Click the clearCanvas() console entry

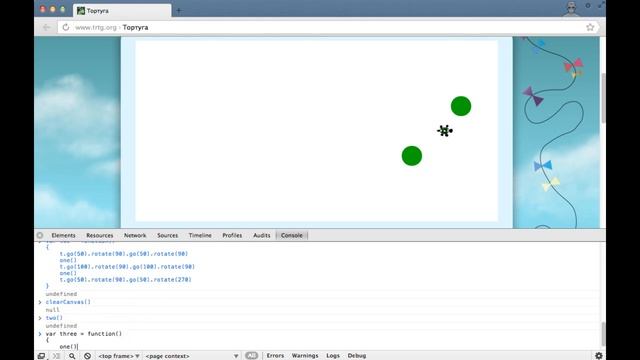(x=68, y=302)
